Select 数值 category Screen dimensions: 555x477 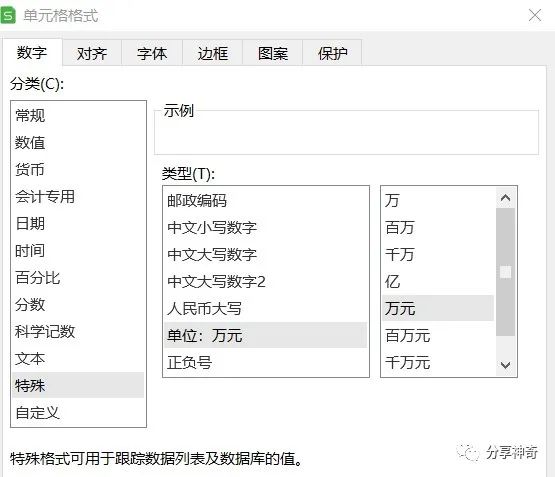pos(78,143)
